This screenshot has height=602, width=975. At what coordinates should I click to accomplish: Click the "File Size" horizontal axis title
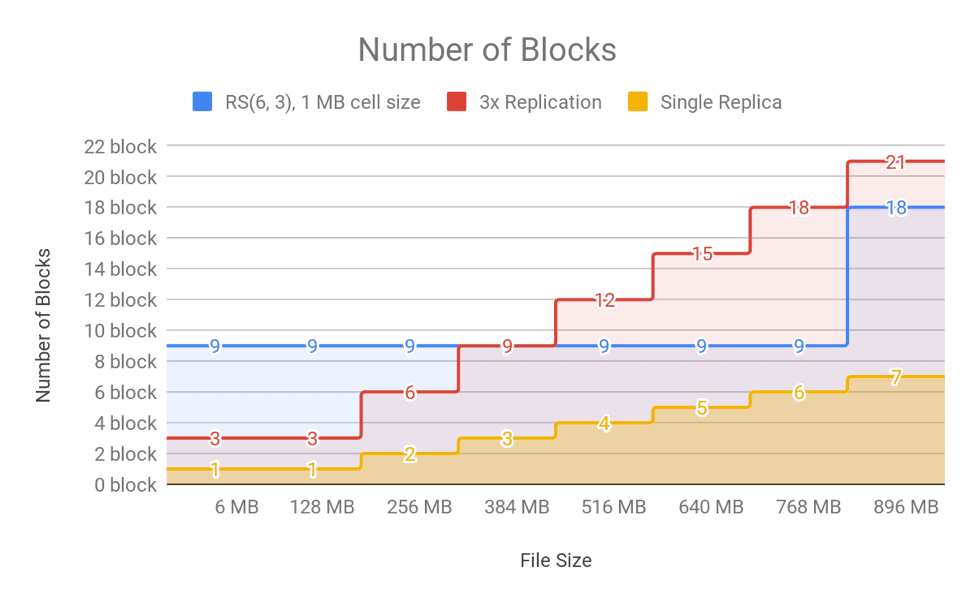(x=555, y=560)
